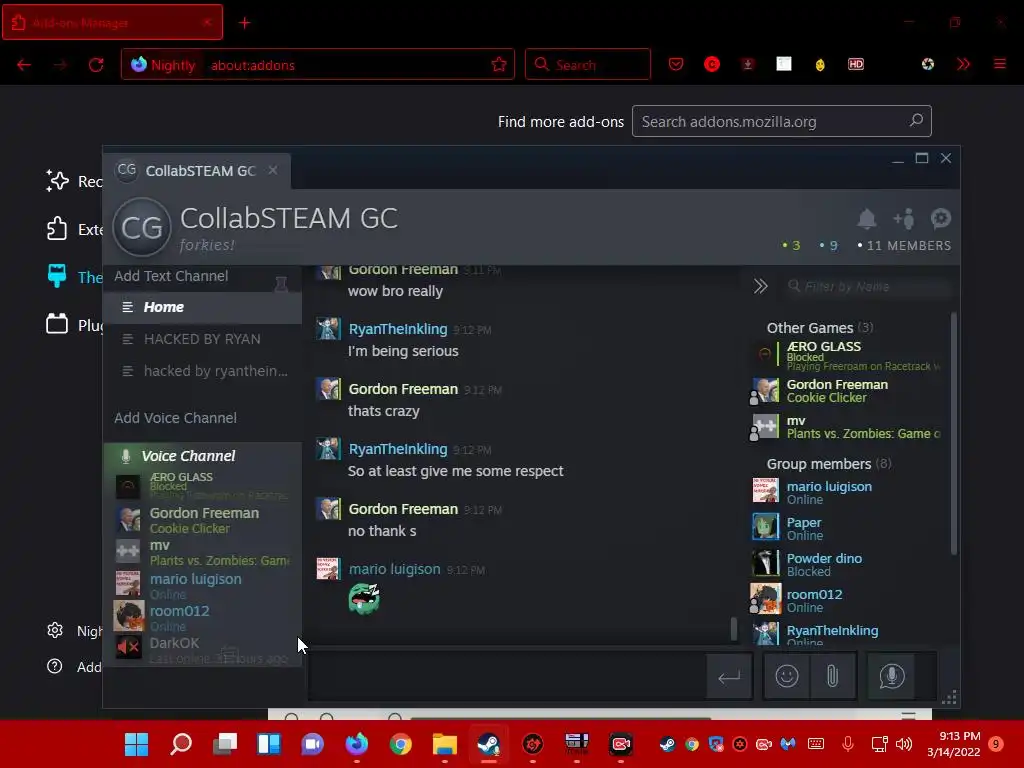Image resolution: width=1024 pixels, height=768 pixels.
Task: Click mario luigison name in chat
Action: [x=394, y=569]
